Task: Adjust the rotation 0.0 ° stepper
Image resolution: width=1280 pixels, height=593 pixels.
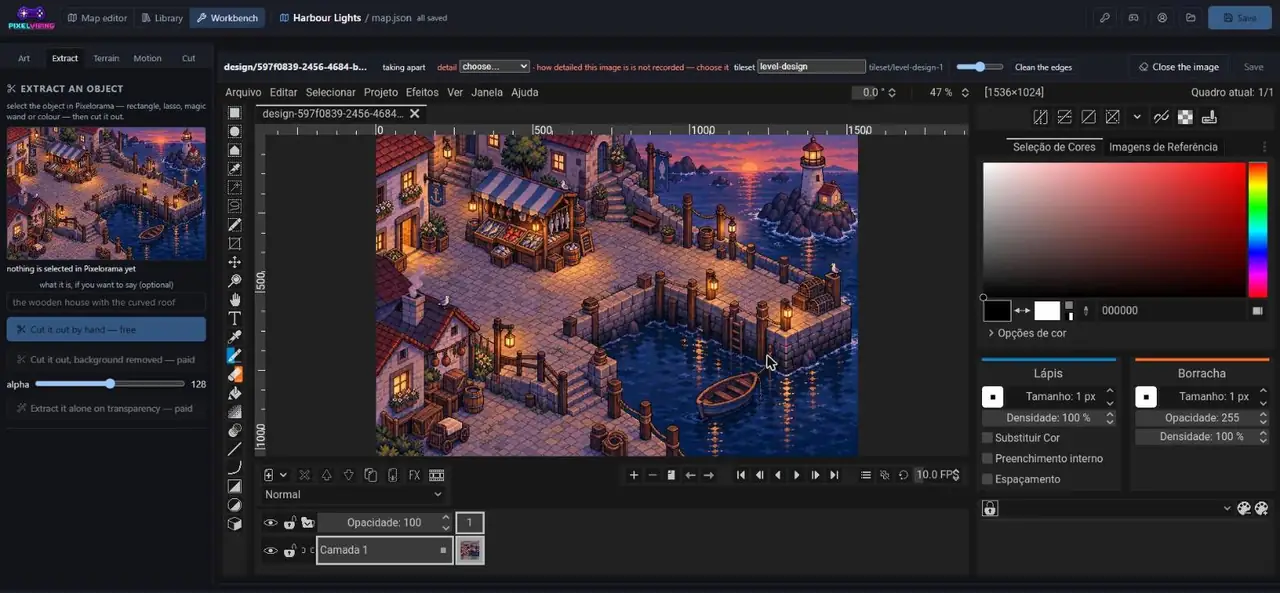Action: pyautogui.click(x=892, y=92)
